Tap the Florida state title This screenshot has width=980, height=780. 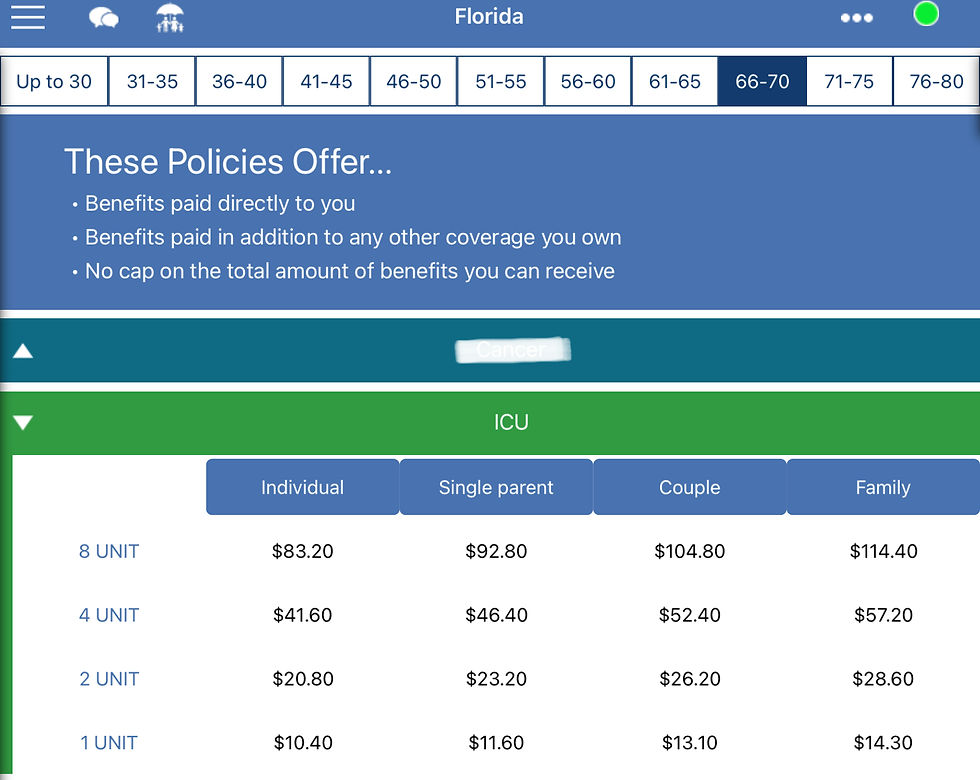(489, 16)
